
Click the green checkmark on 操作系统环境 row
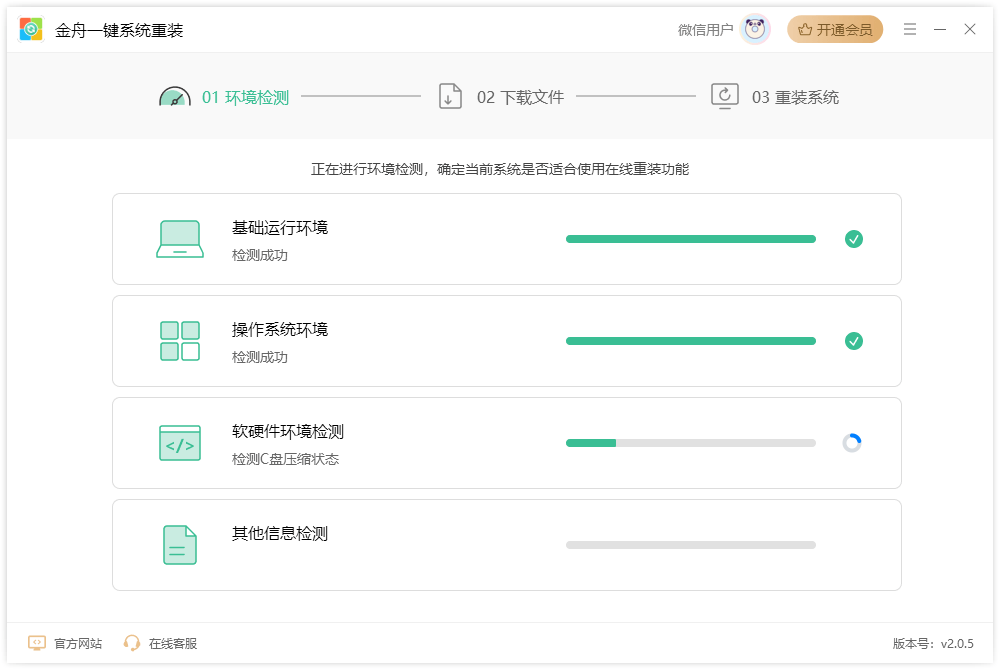pos(854,340)
